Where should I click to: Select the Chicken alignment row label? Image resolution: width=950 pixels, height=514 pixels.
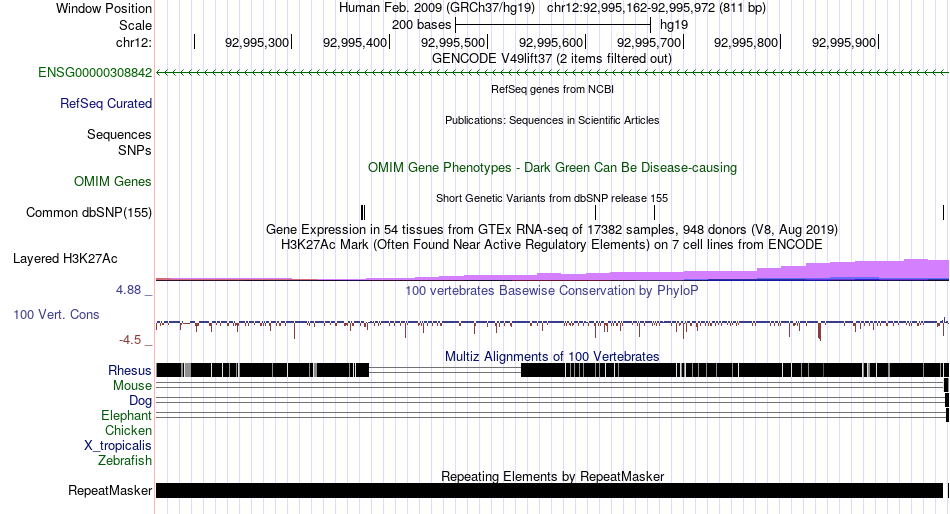[x=128, y=430]
